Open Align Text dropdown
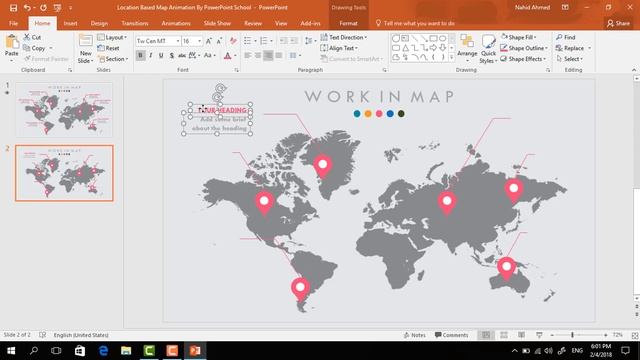The height and width of the screenshot is (360, 640). 339,48
